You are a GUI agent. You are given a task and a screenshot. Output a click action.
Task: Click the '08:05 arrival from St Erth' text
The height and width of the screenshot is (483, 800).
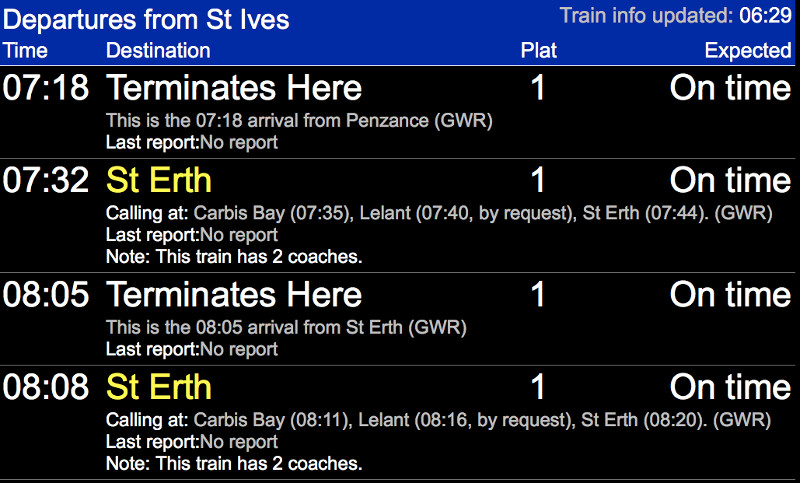tap(286, 327)
